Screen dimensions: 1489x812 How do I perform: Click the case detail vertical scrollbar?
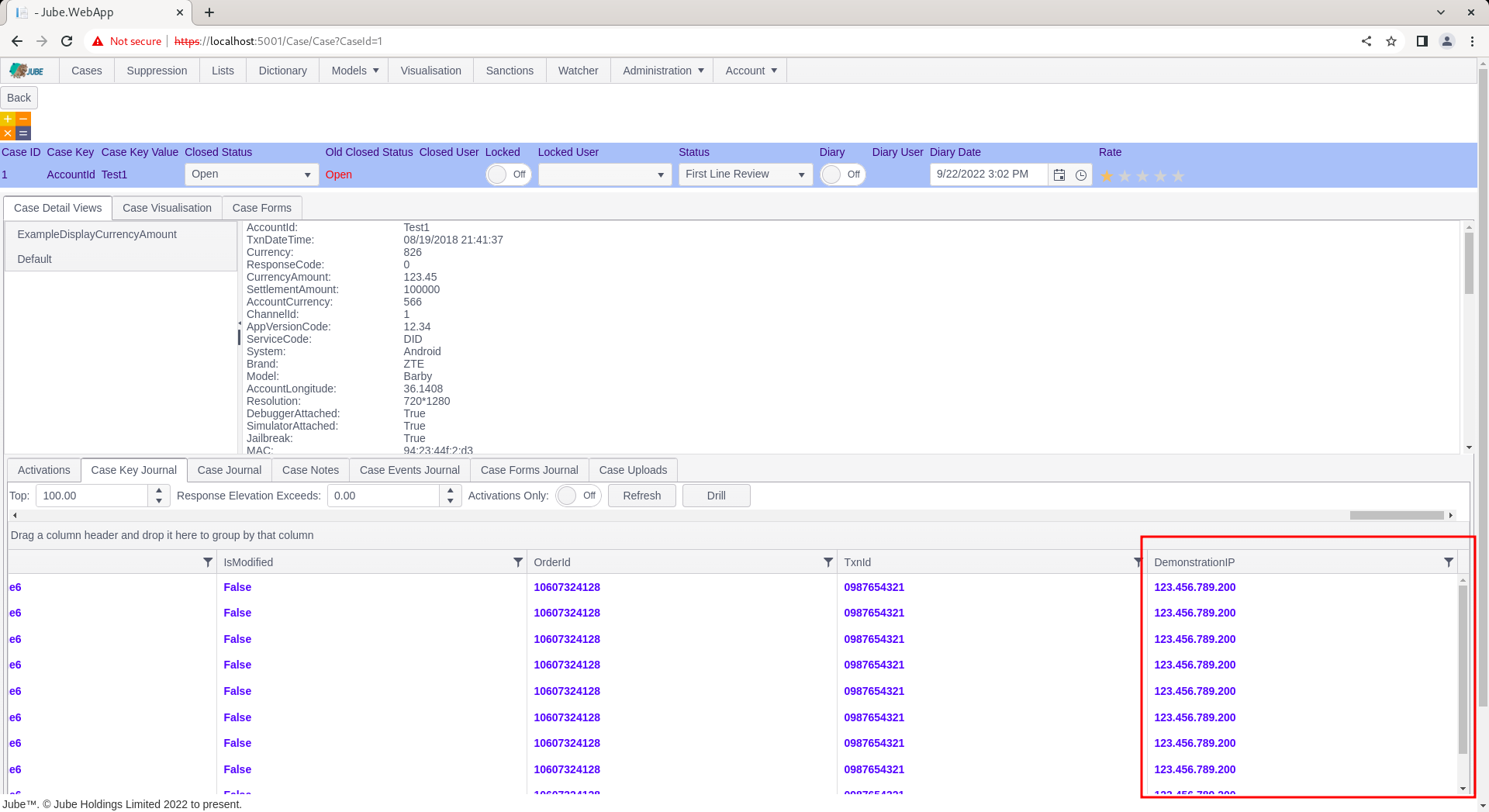click(x=1469, y=264)
